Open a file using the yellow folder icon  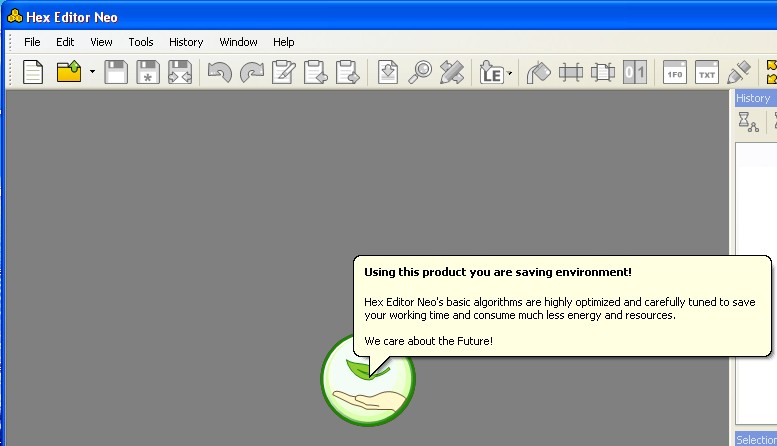69,72
